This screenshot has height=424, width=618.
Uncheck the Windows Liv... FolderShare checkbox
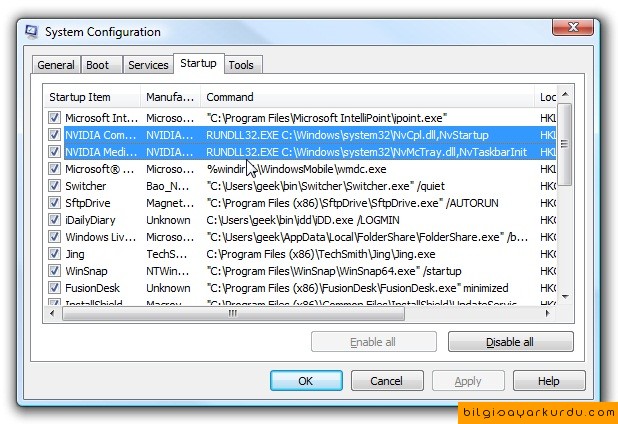(x=54, y=236)
